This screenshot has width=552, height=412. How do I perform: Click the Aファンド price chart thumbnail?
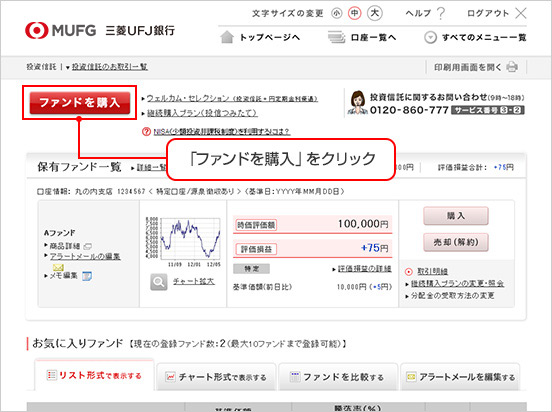[183, 242]
